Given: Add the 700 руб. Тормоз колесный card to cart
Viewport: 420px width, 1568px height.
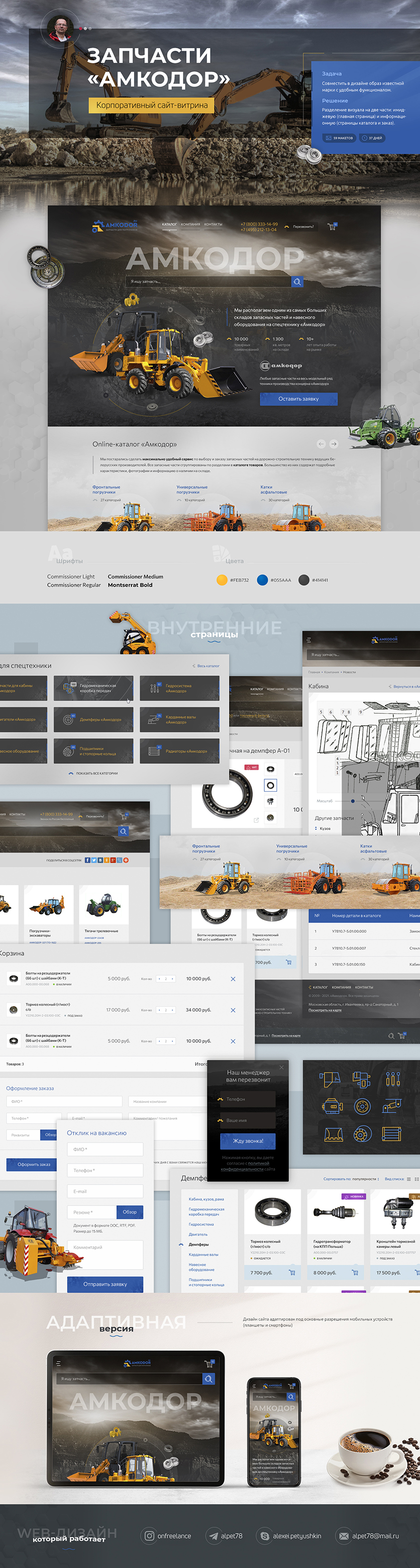Looking at the screenshot, I should (288, 962).
